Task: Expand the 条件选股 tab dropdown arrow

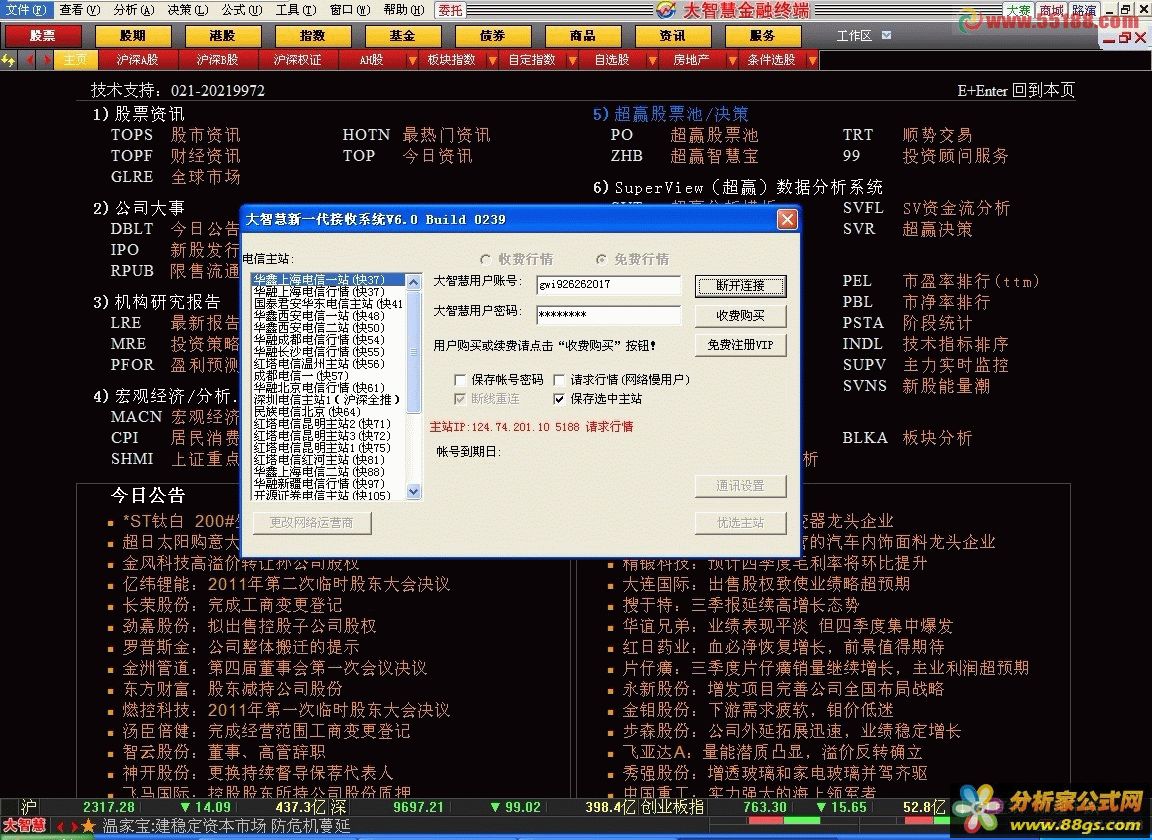Action: coord(812,60)
